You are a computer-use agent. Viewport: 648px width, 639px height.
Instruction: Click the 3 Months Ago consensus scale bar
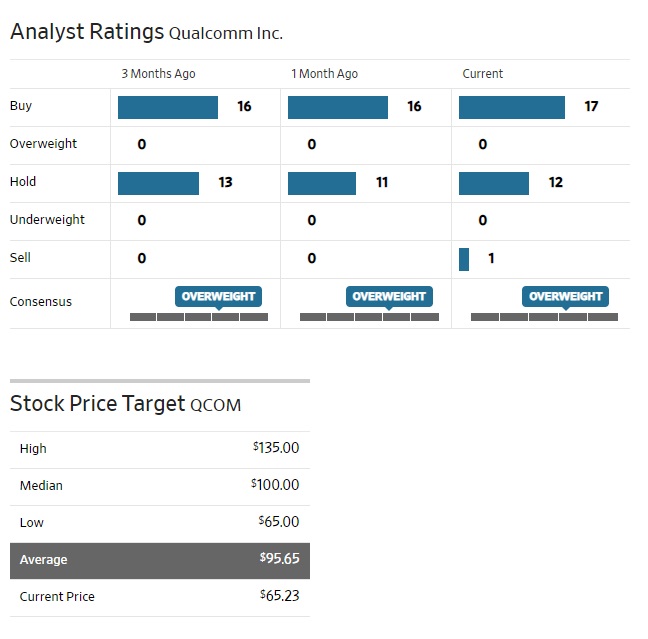pyautogui.click(x=199, y=317)
